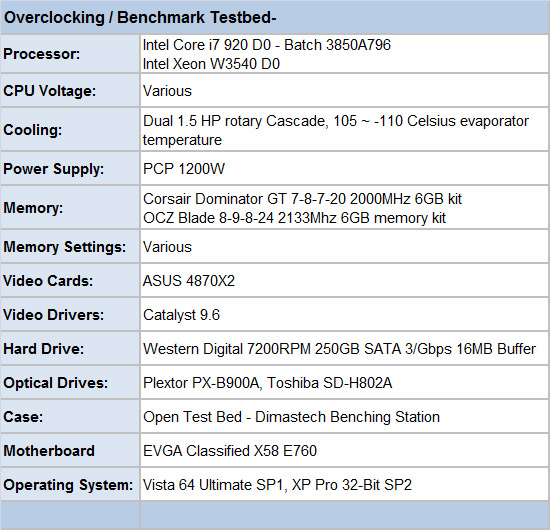Select the Intel Xeon W3540 D0 line
Image resolution: width=550 pixels, height=530 pixels.
point(211,64)
